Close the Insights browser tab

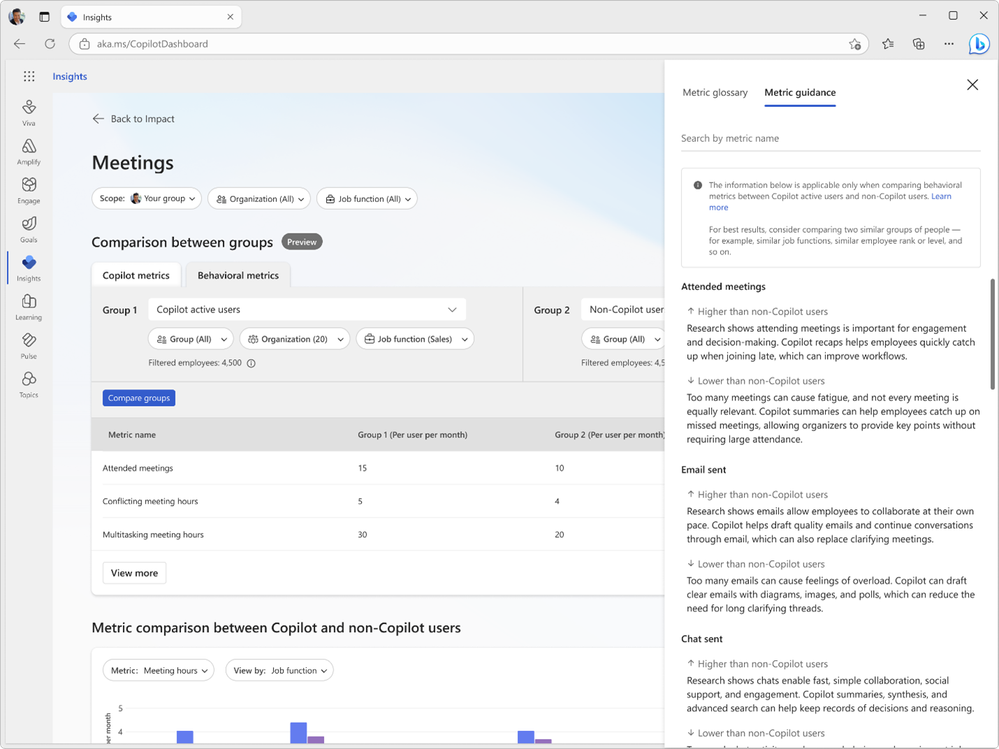pyautogui.click(x=230, y=17)
